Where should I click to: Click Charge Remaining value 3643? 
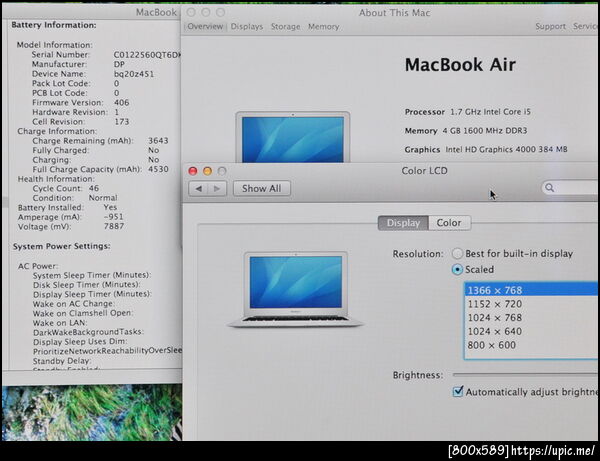coord(158,141)
